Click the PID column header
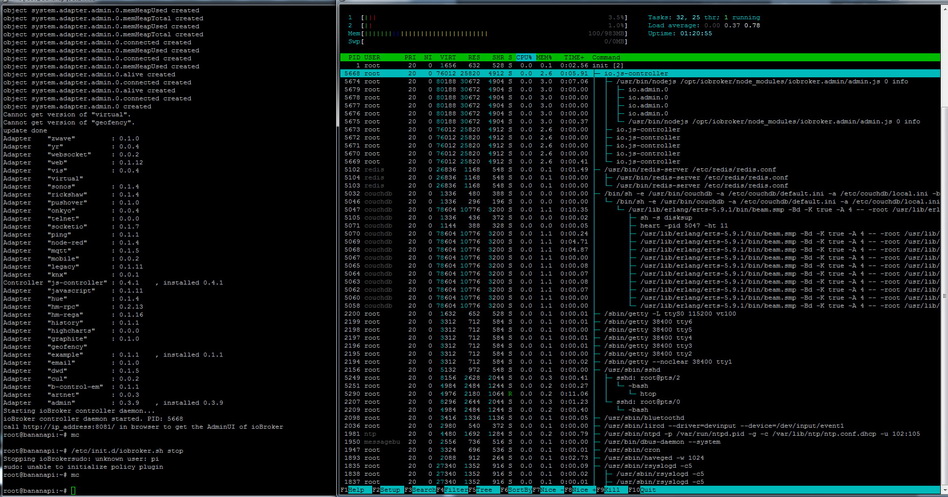This screenshot has height=497, width=948. [352, 57]
